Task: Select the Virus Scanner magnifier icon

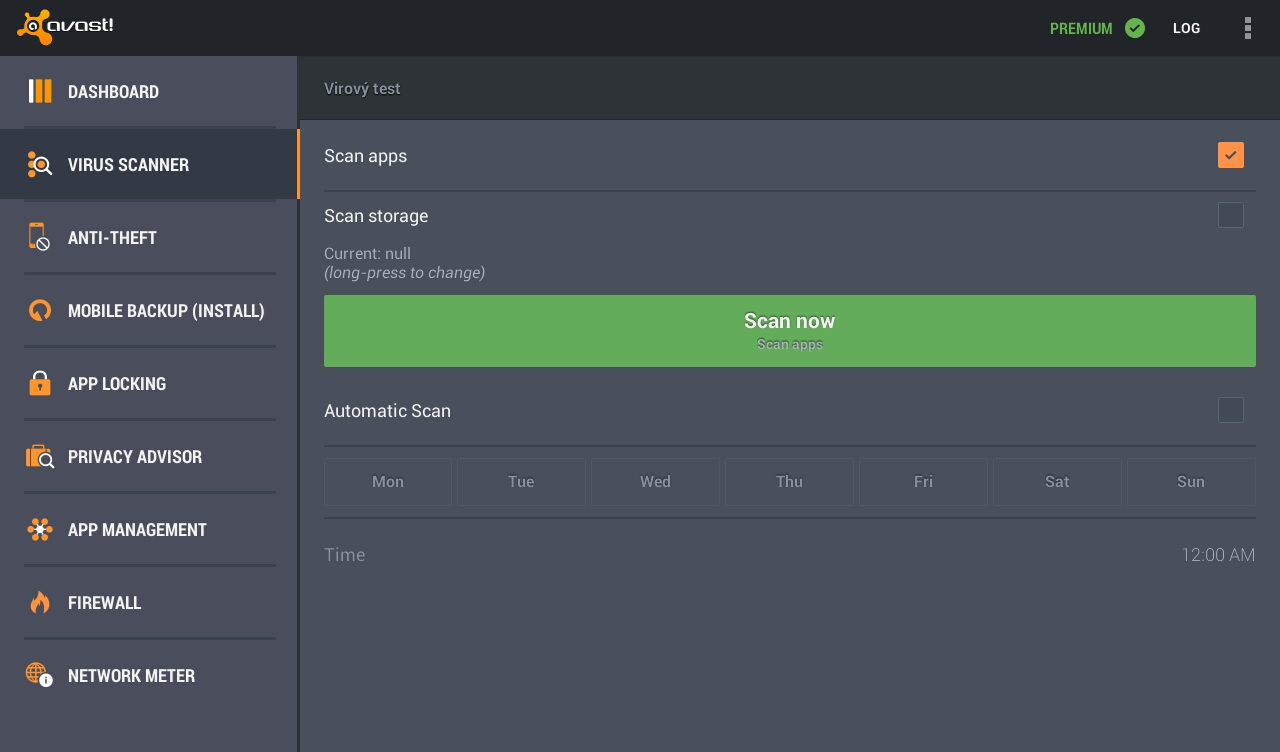Action: tap(40, 164)
